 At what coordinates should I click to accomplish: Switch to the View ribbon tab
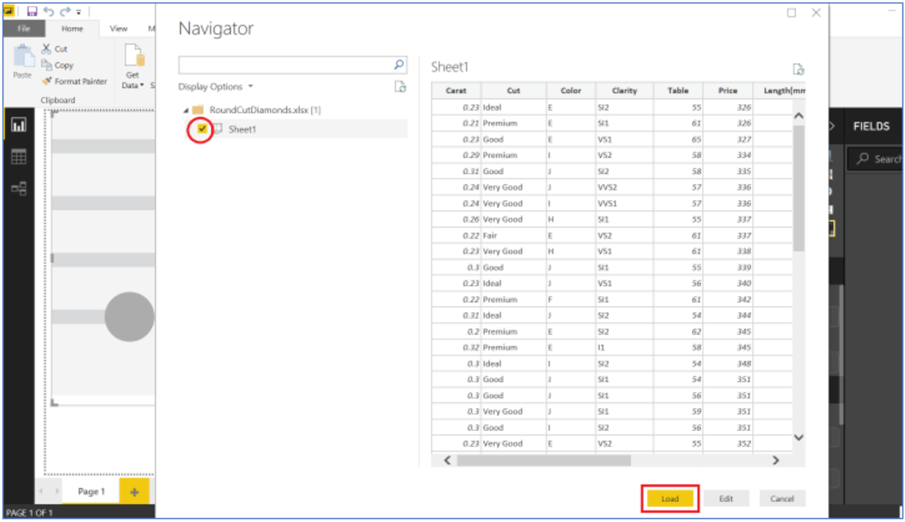coord(118,28)
